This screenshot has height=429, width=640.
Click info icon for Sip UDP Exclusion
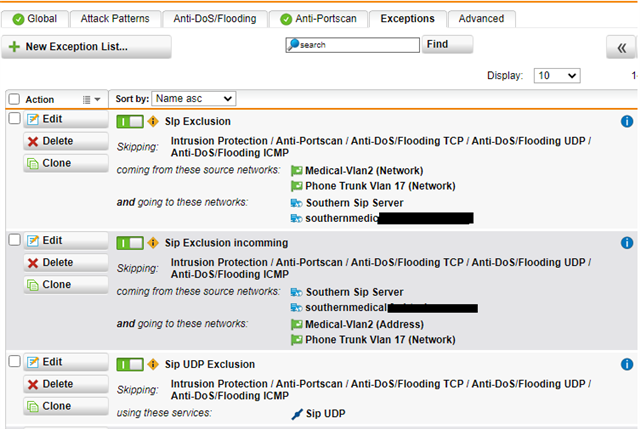tap(627, 364)
